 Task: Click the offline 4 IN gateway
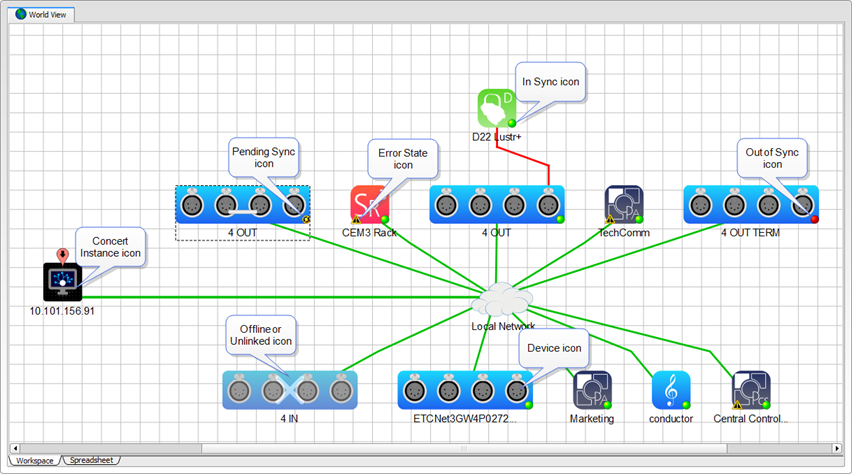pyautogui.click(x=289, y=390)
